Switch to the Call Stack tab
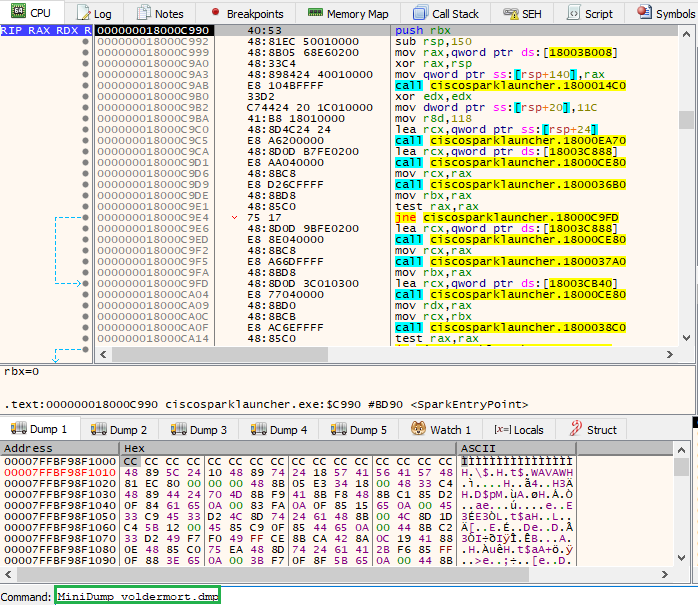The image size is (698, 605). click(x=446, y=14)
